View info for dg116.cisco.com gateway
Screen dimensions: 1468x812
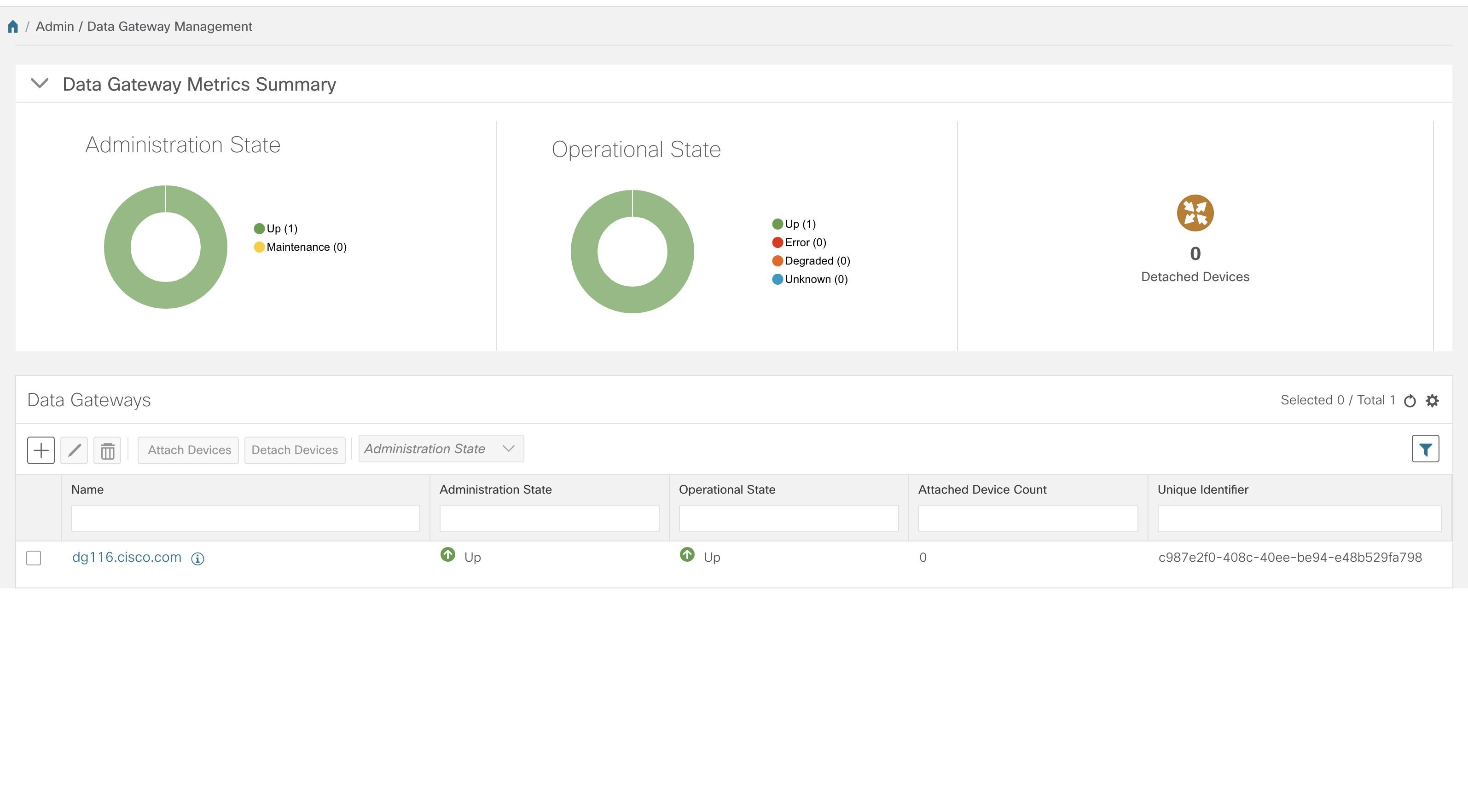(197, 559)
